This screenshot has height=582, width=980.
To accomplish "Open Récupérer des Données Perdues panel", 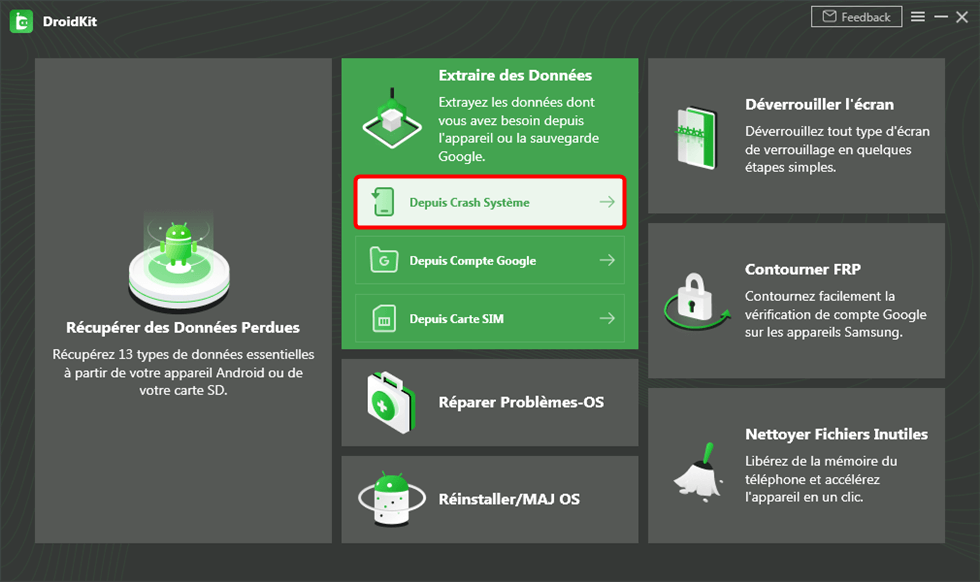I will [183, 327].
